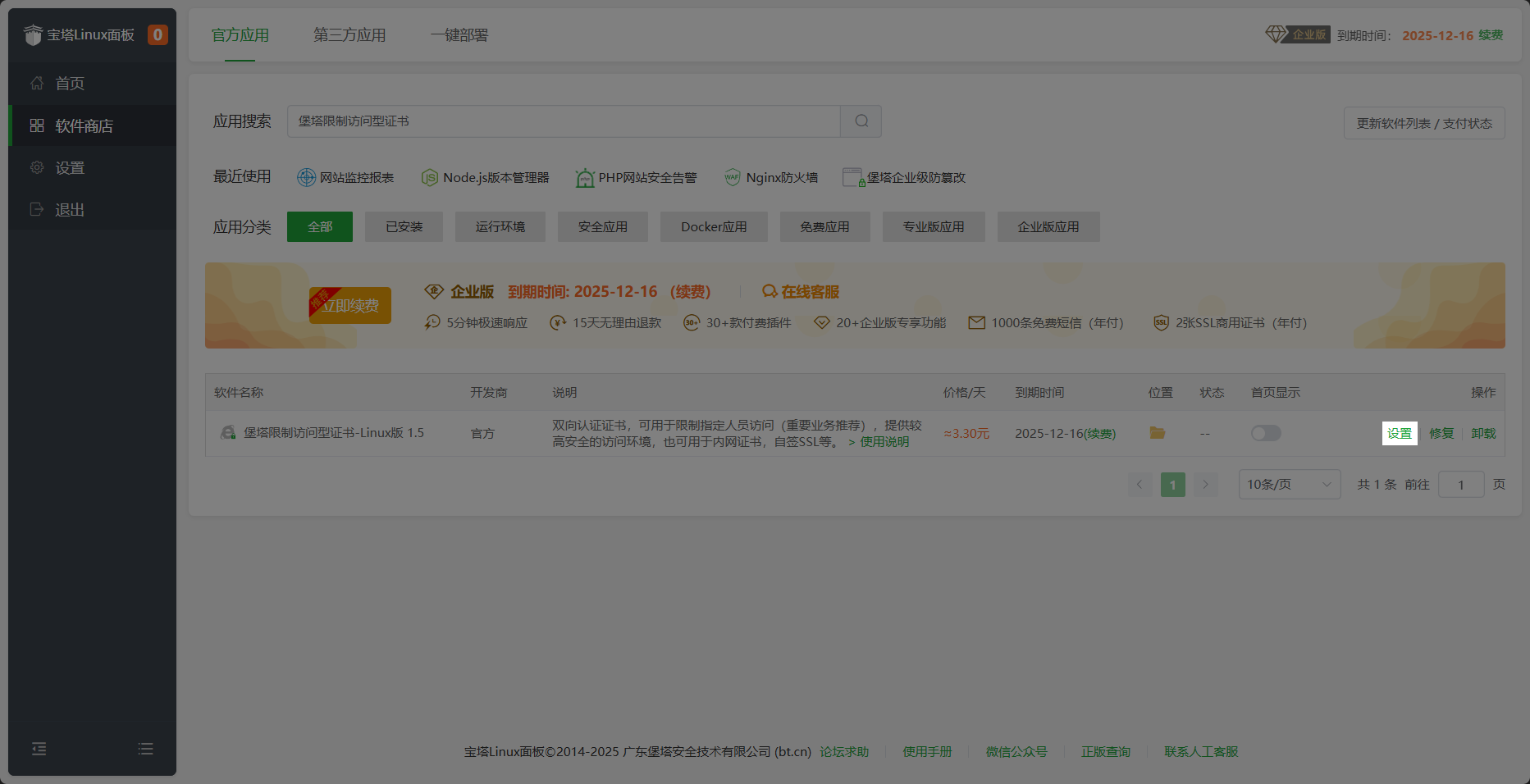Enable the 首页显示 toggle for the certificate plugin

tap(1265, 433)
